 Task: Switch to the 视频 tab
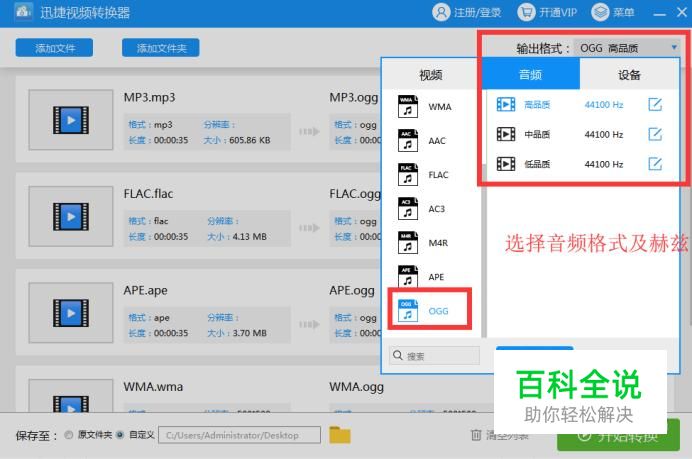431,75
